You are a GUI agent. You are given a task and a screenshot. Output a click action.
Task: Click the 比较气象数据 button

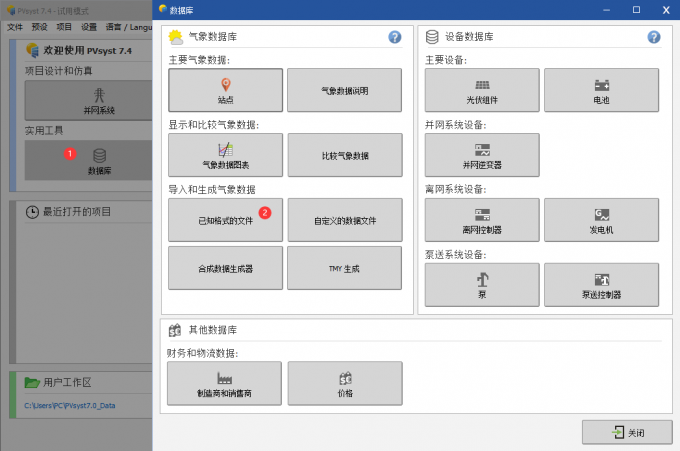(x=345, y=155)
